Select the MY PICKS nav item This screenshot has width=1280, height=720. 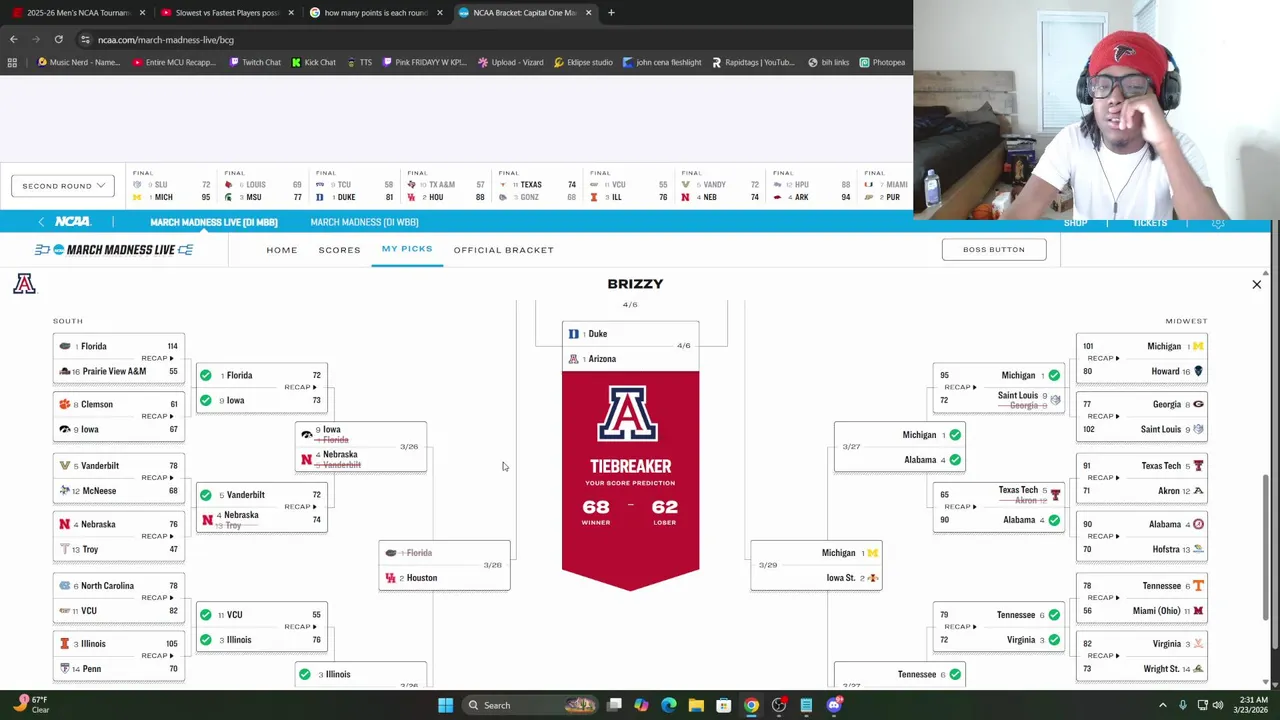(407, 249)
